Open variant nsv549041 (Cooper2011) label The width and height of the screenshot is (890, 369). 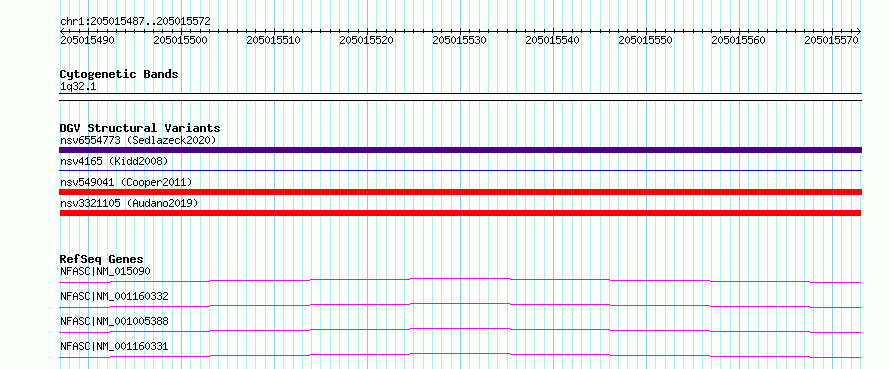tap(126, 182)
